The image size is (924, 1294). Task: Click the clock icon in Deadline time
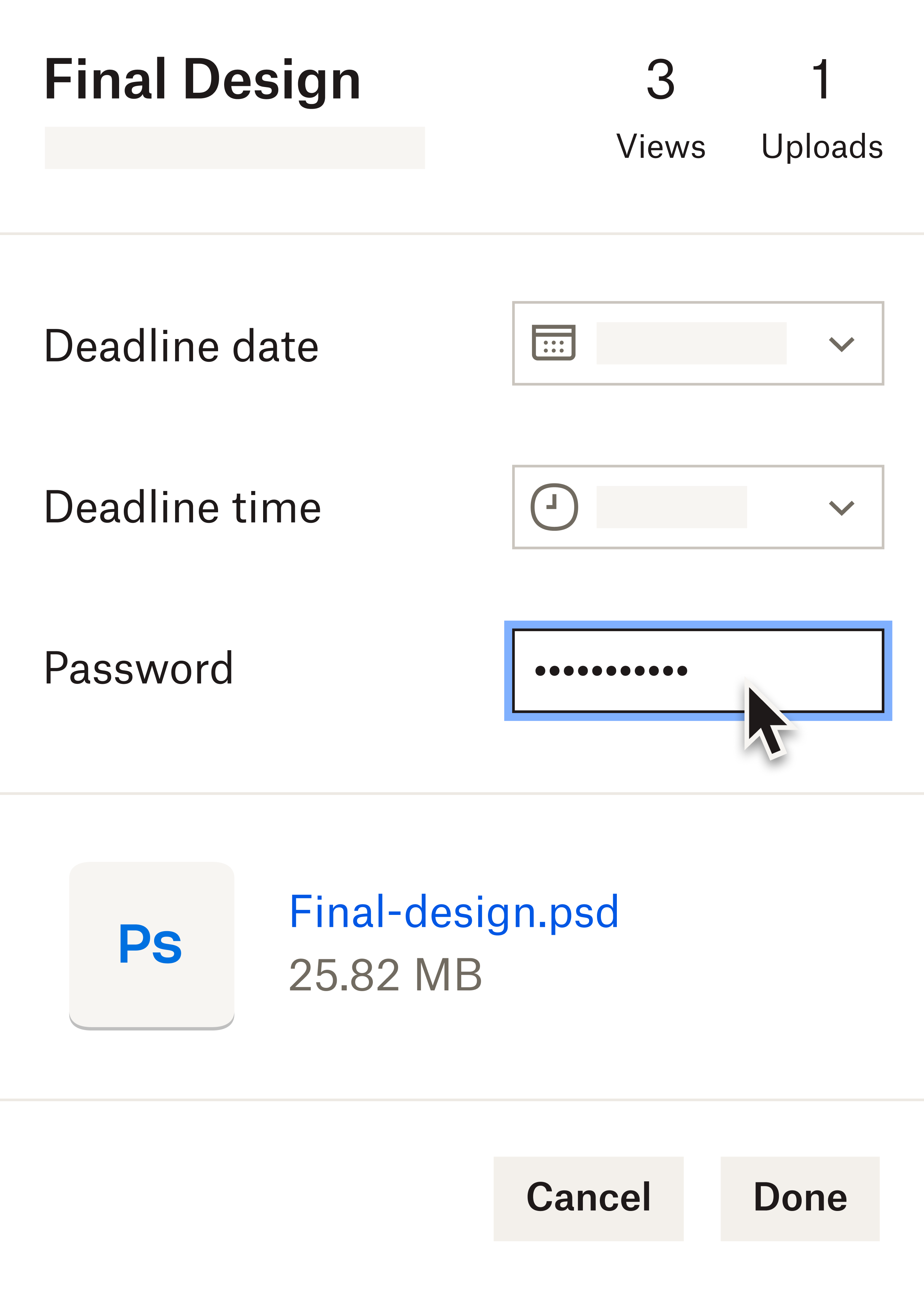pos(554,507)
